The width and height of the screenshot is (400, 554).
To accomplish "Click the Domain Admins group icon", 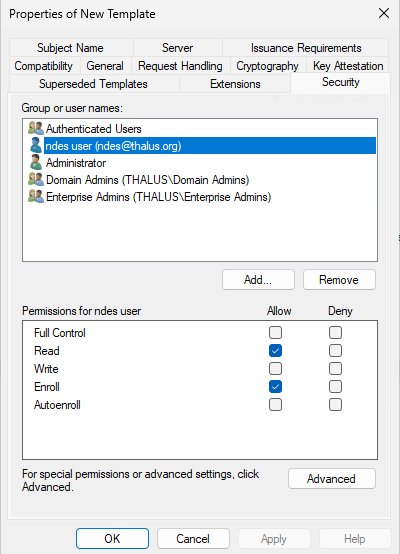I will [36, 179].
